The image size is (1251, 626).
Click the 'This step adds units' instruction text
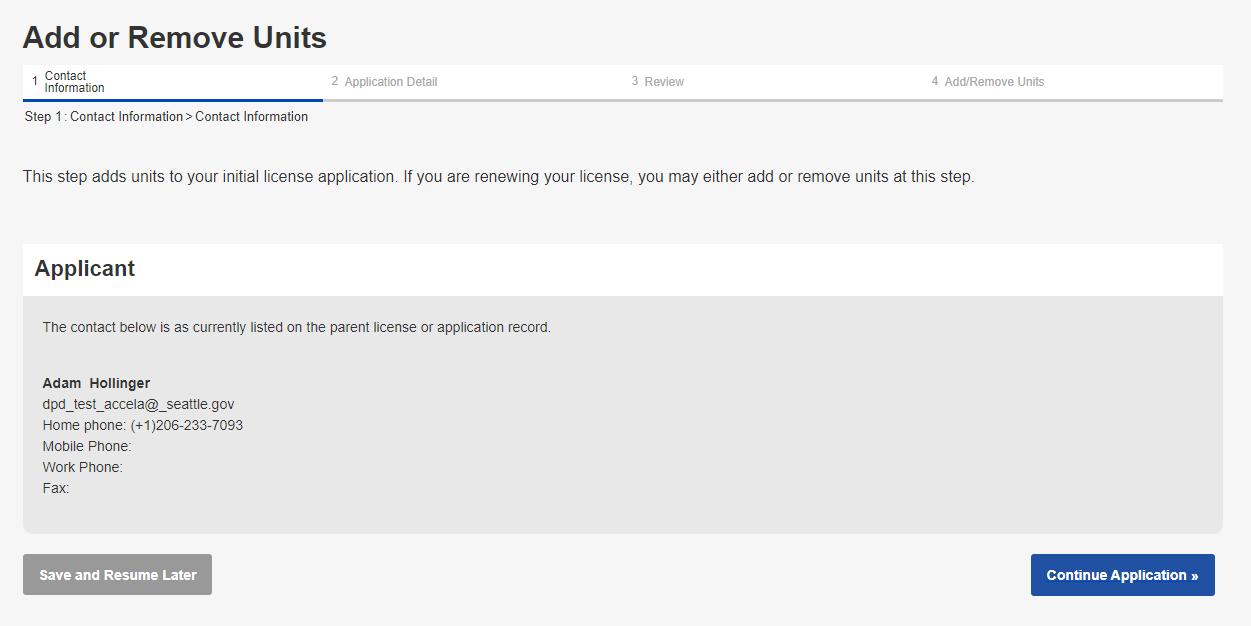(497, 177)
